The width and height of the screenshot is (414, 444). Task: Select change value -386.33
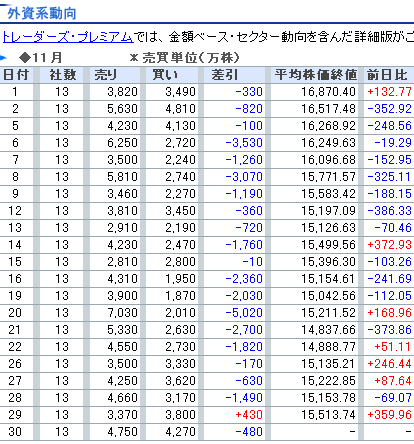[x=389, y=211]
